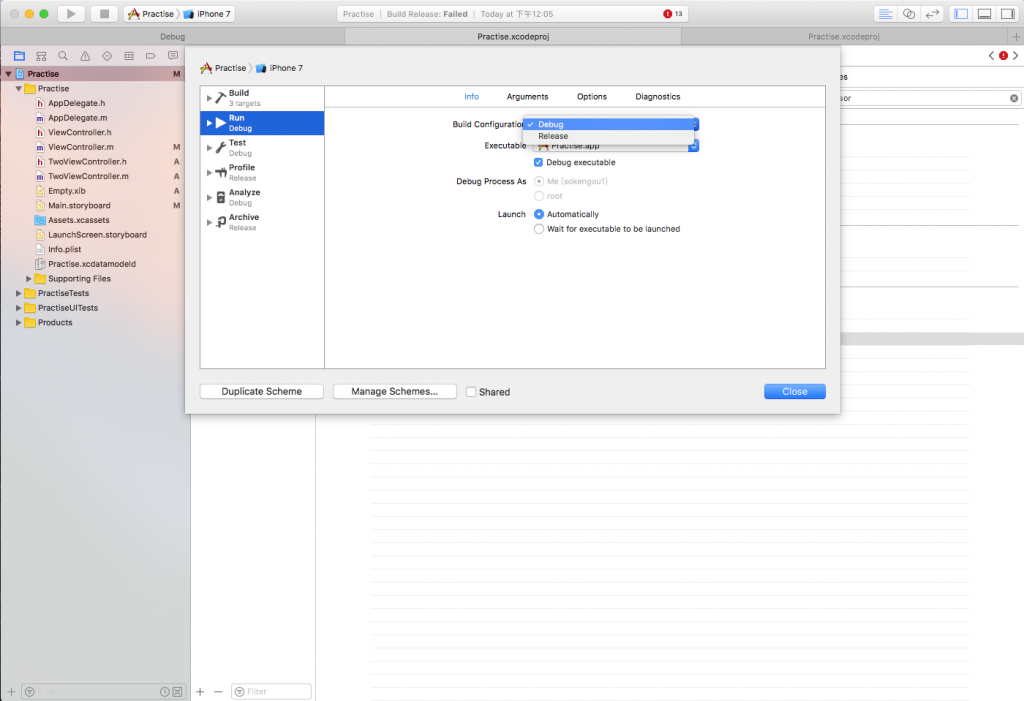Viewport: 1024px width, 701px height.
Task: Open the Issue navigator warning icon
Action: [x=85, y=56]
